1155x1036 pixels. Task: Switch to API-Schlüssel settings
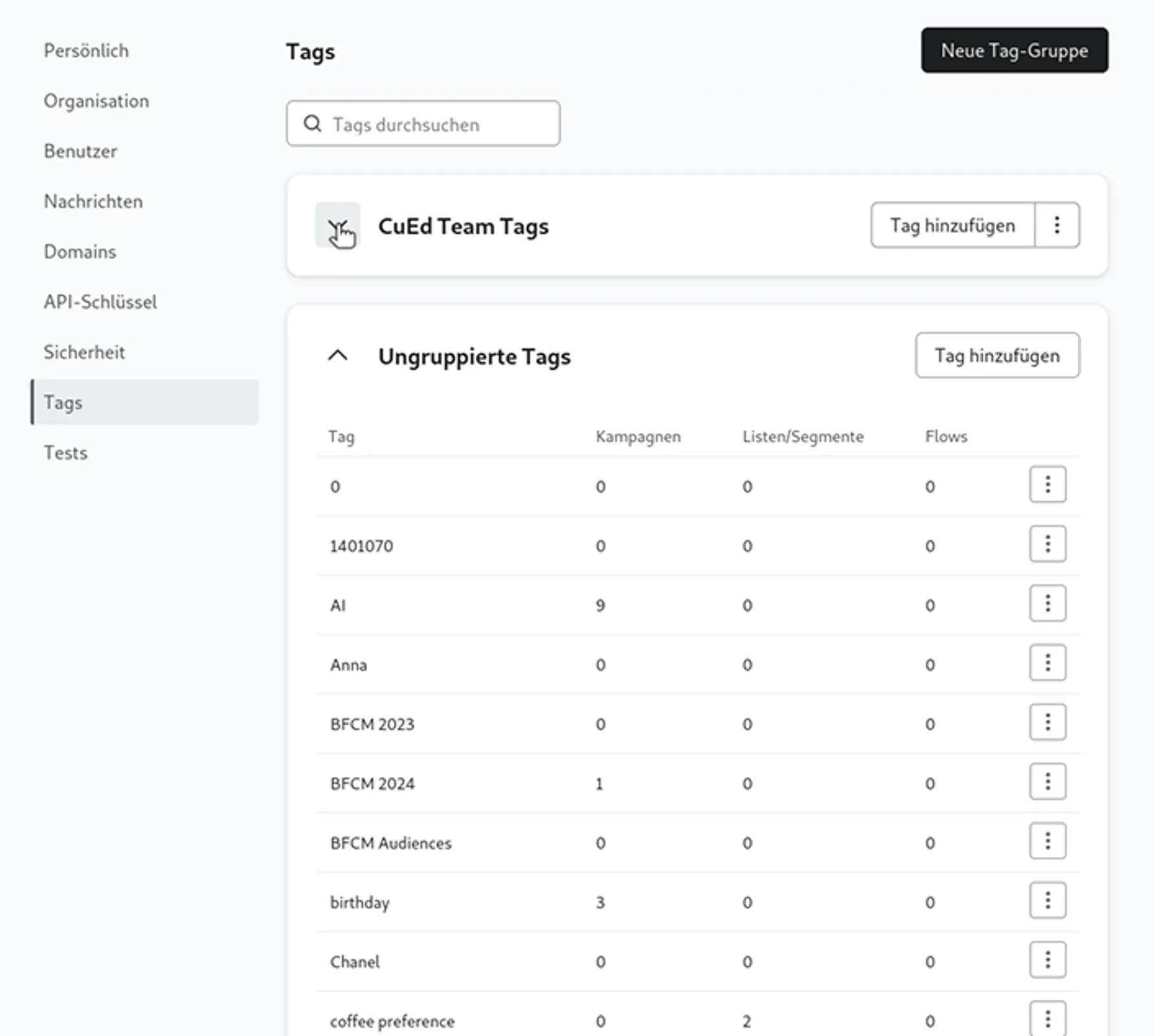100,302
